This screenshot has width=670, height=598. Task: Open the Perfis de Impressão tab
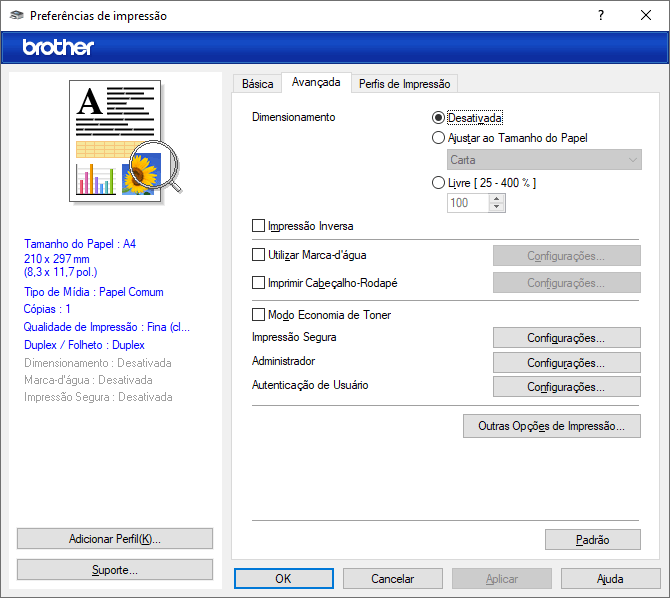coord(404,84)
